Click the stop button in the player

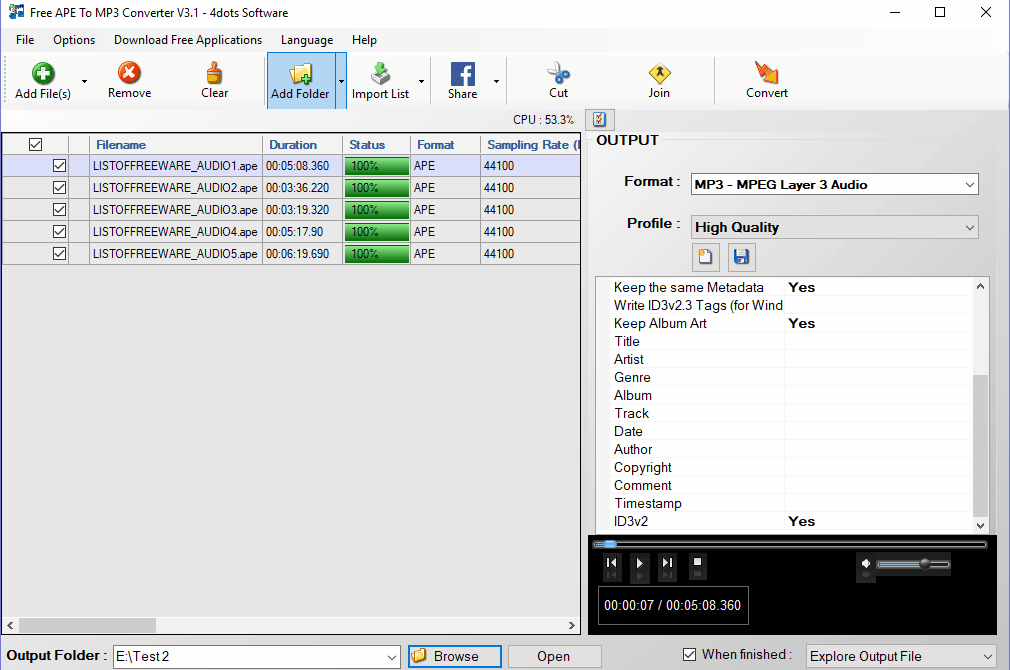697,562
